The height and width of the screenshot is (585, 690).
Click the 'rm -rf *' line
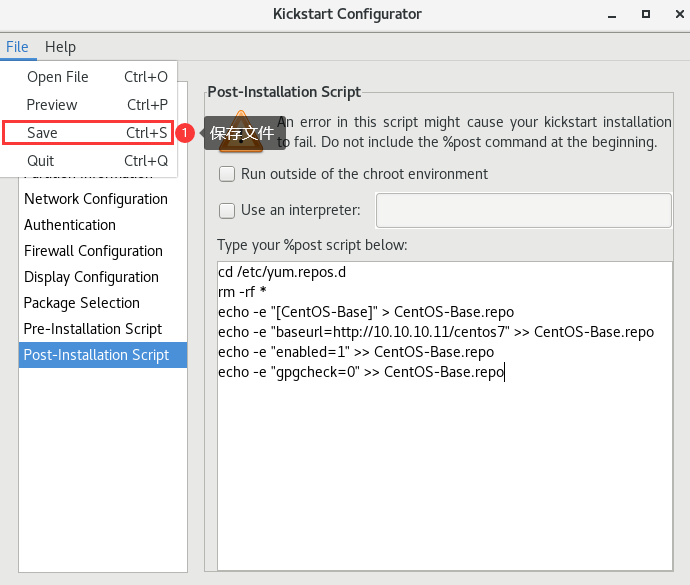point(242,292)
